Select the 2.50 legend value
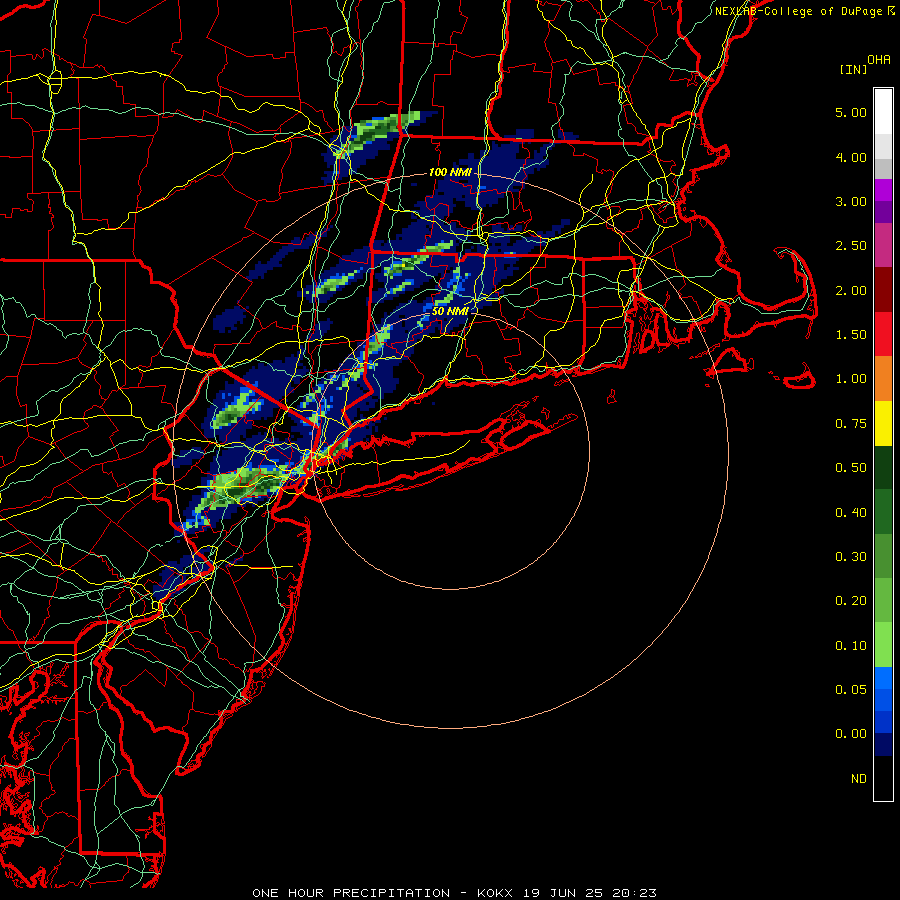900x900 pixels. click(x=851, y=246)
